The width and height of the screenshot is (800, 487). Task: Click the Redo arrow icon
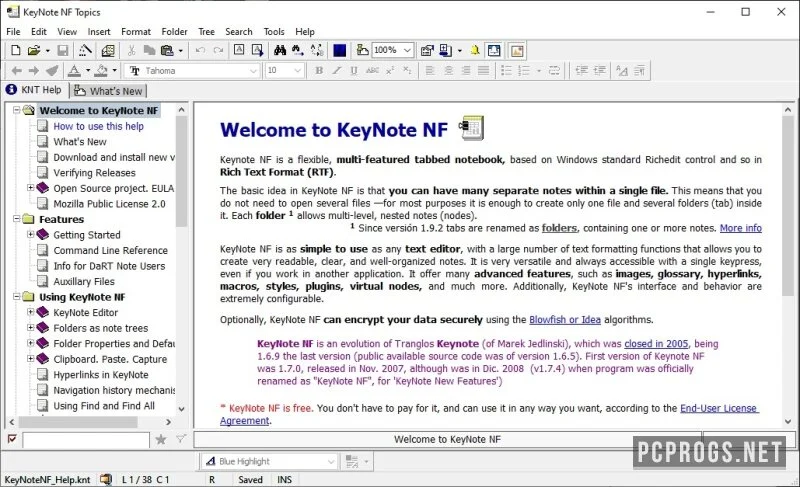218,50
